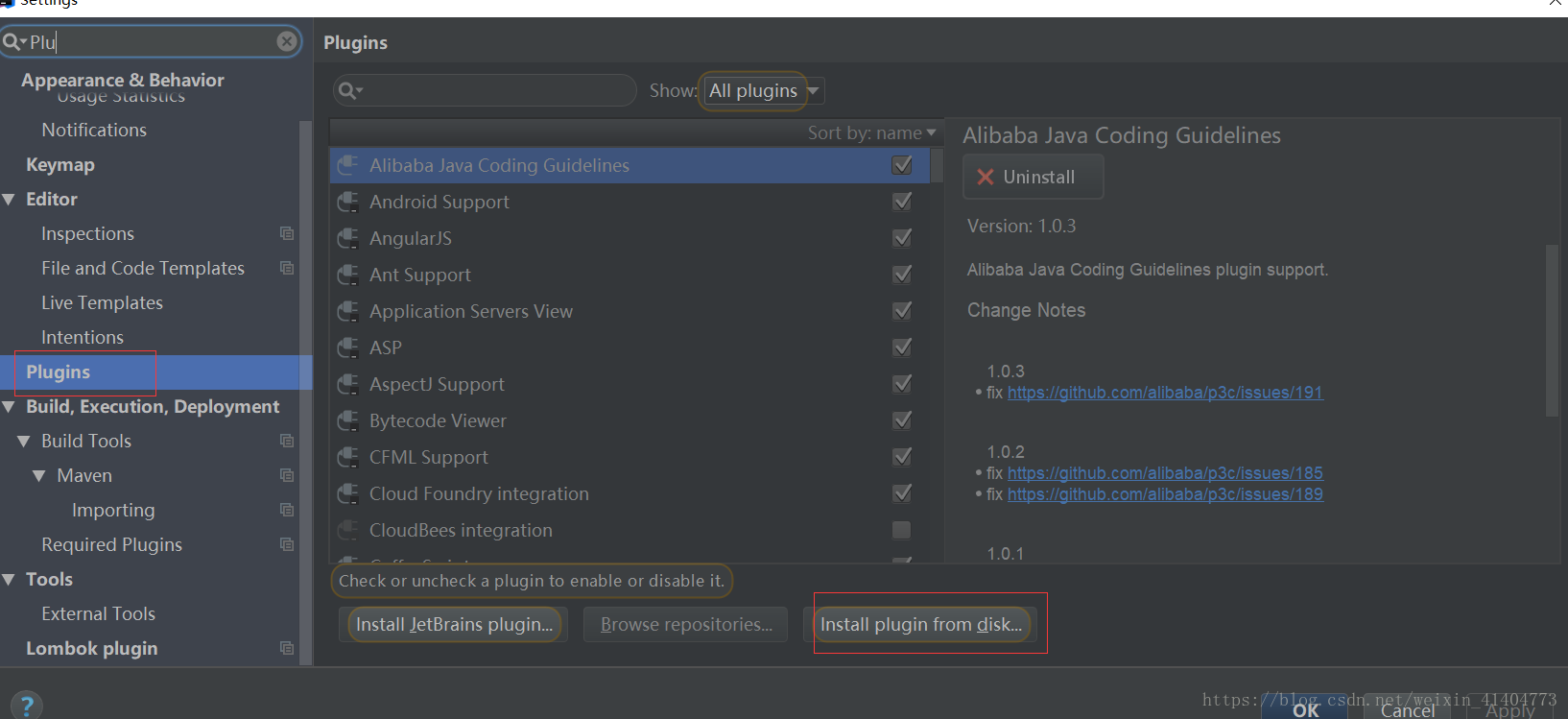Click the settings search magnifier icon
The height and width of the screenshot is (719, 1568).
pos(13,41)
